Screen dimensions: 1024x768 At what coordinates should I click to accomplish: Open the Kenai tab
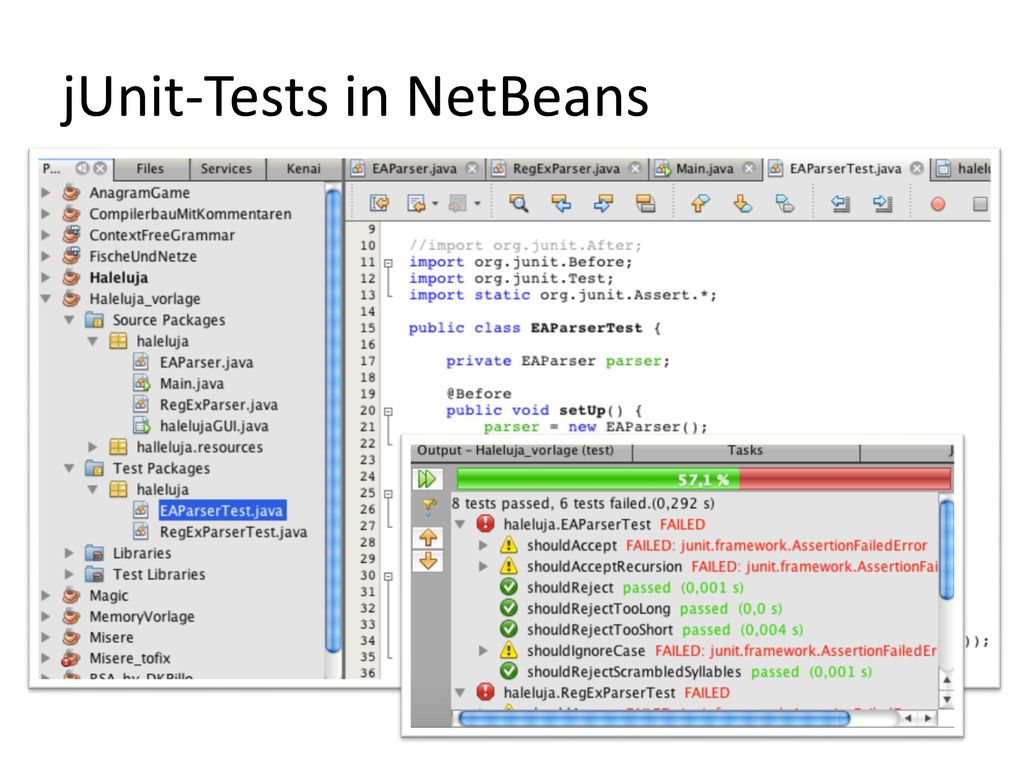click(x=304, y=168)
